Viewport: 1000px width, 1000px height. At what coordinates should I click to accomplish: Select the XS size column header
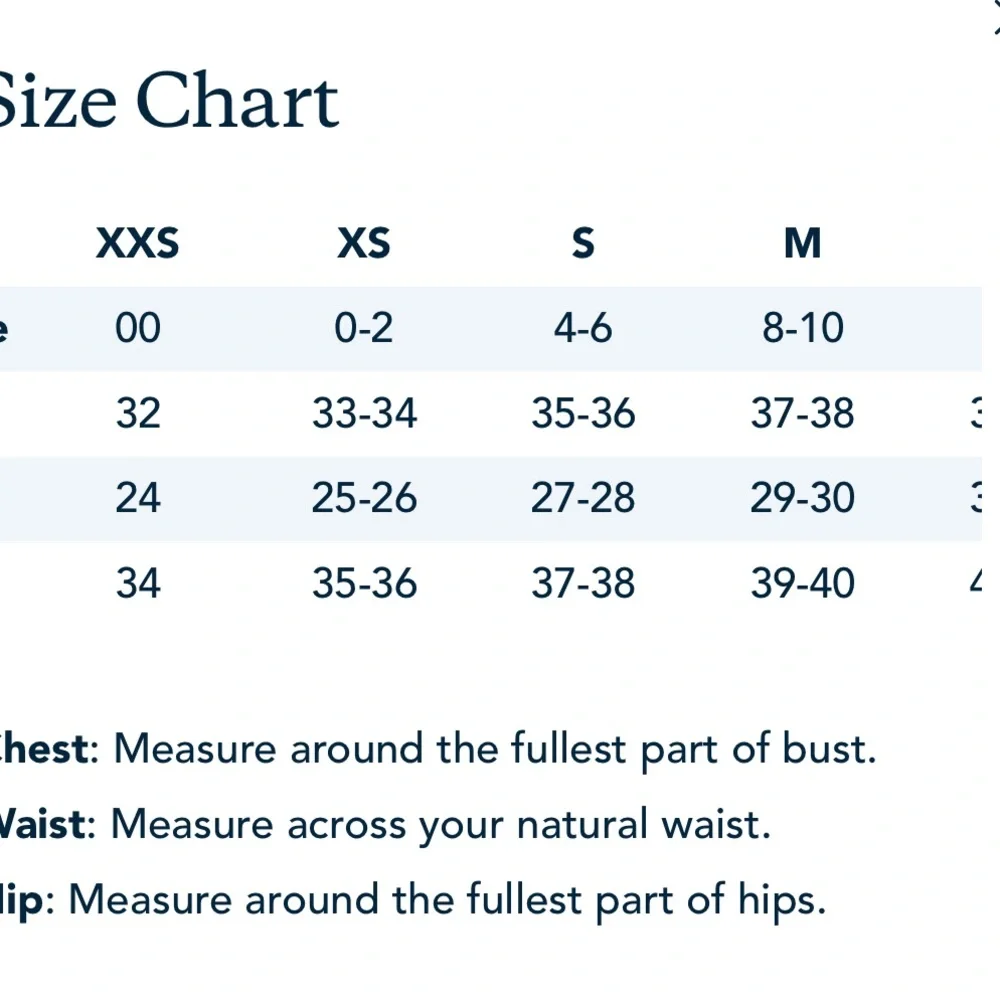coord(364,243)
